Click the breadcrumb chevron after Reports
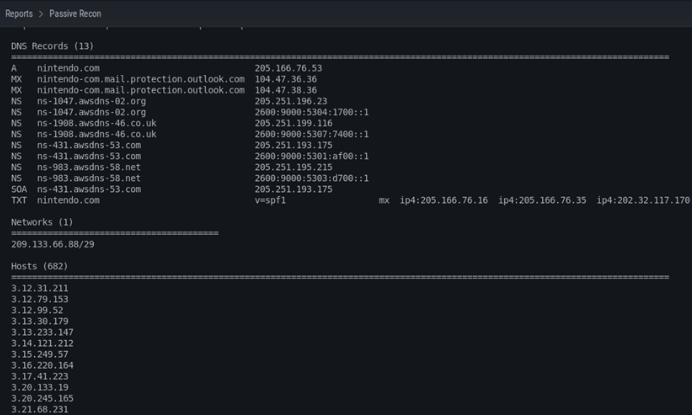Viewport: 692px width, 415px height. pos(41,14)
